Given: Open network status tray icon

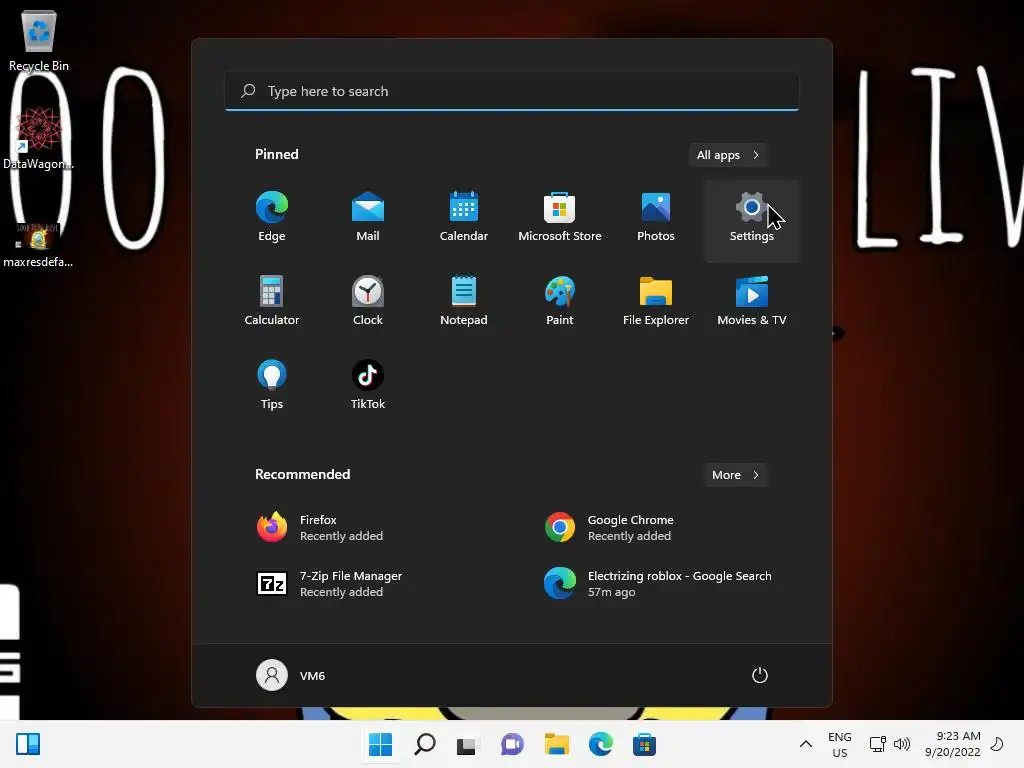Looking at the screenshot, I should tap(878, 744).
